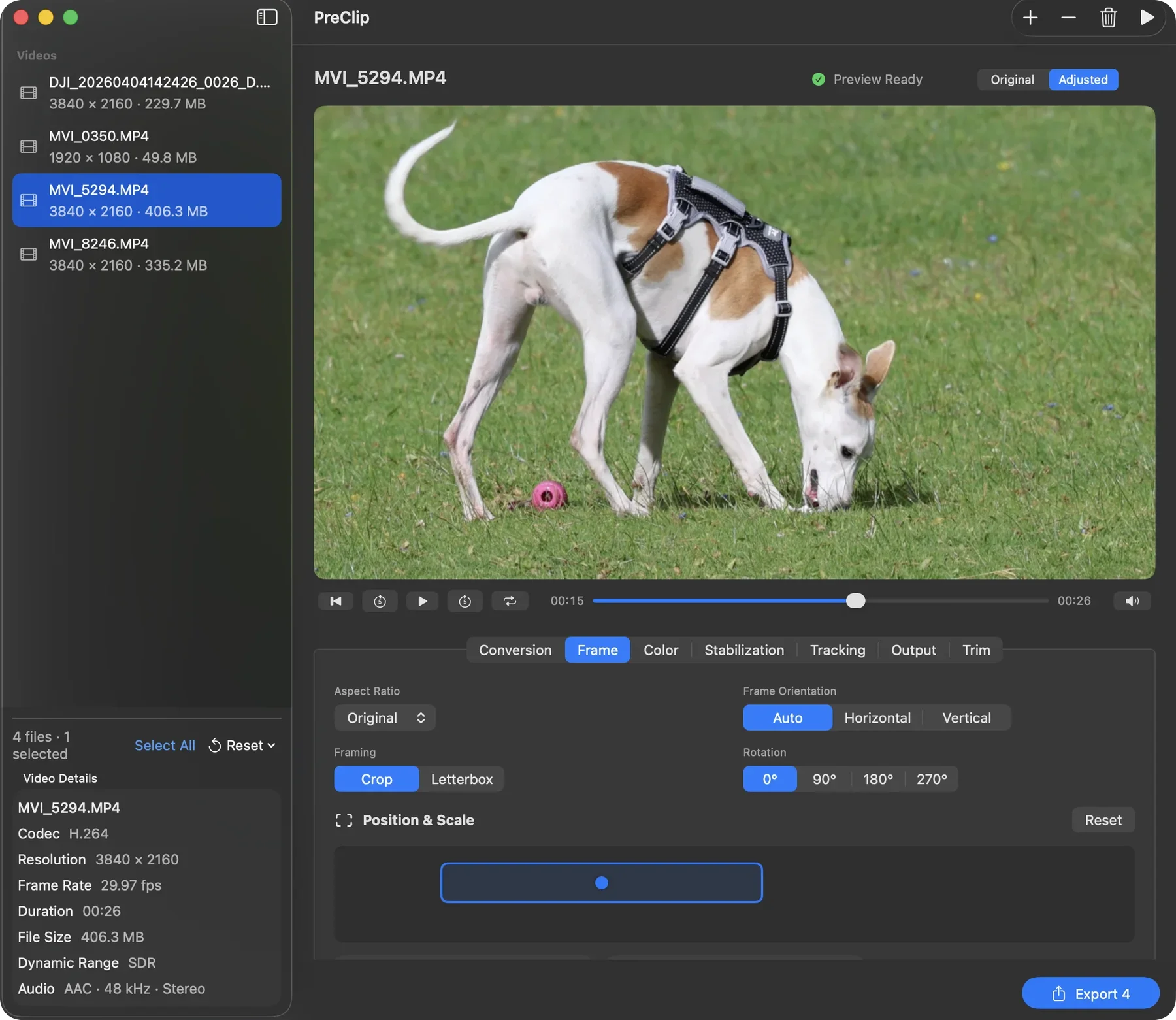Viewport: 1176px width, 1020px height.
Task: Add a video with the plus icon
Action: [1030, 18]
